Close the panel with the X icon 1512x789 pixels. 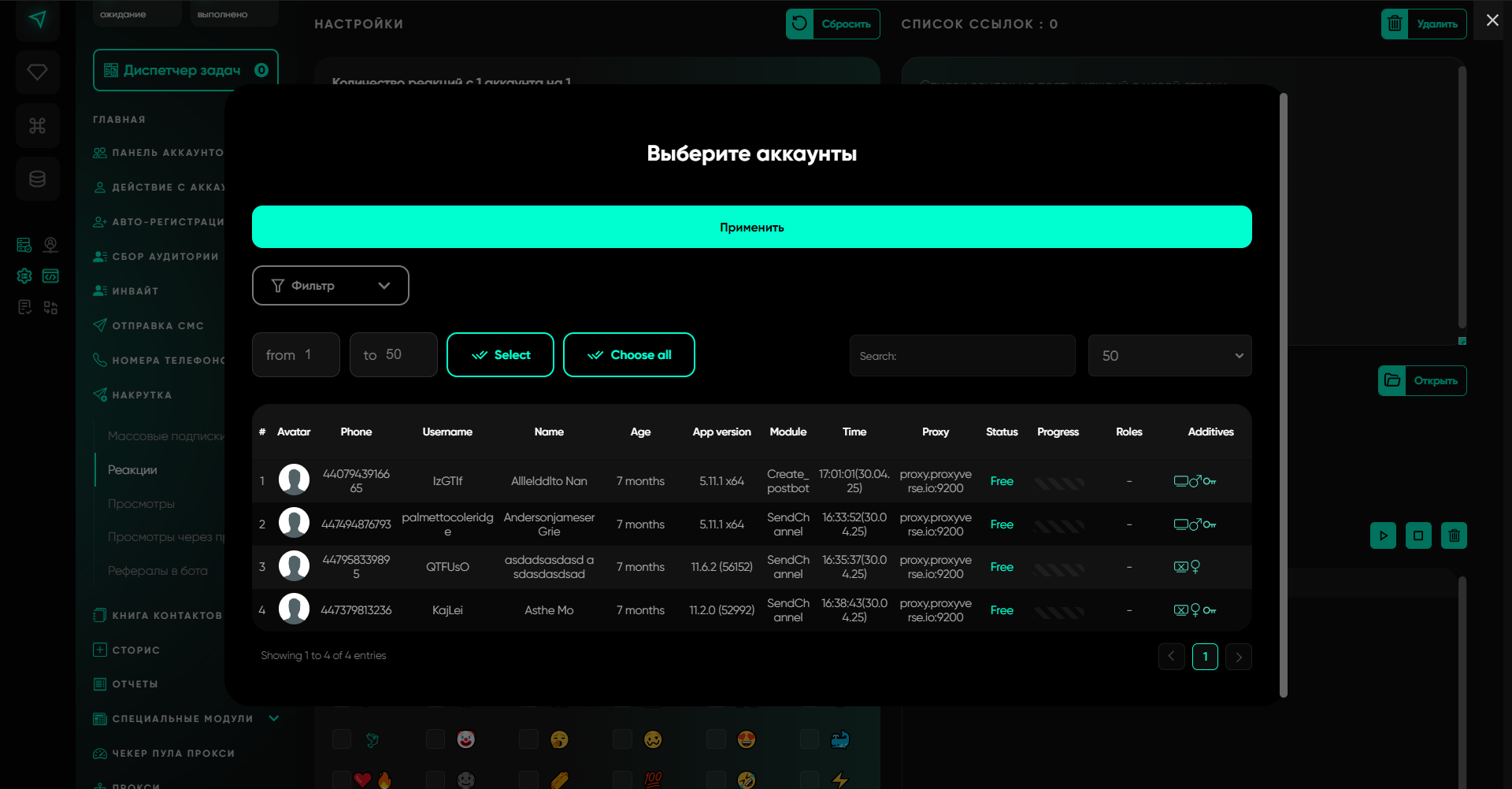(1492, 20)
